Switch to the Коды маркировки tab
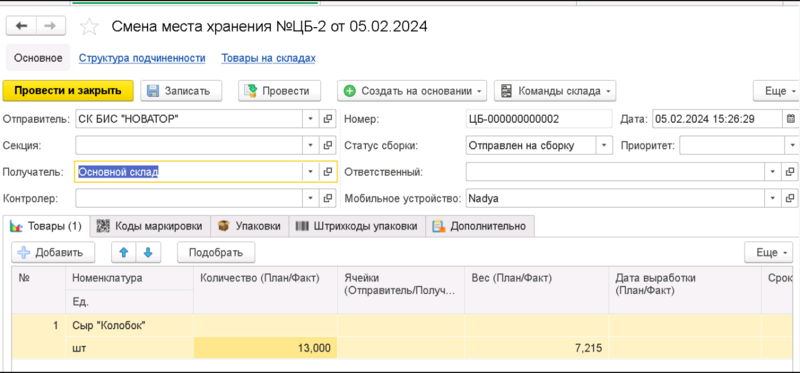This screenshot has height=373, width=800. [151, 226]
